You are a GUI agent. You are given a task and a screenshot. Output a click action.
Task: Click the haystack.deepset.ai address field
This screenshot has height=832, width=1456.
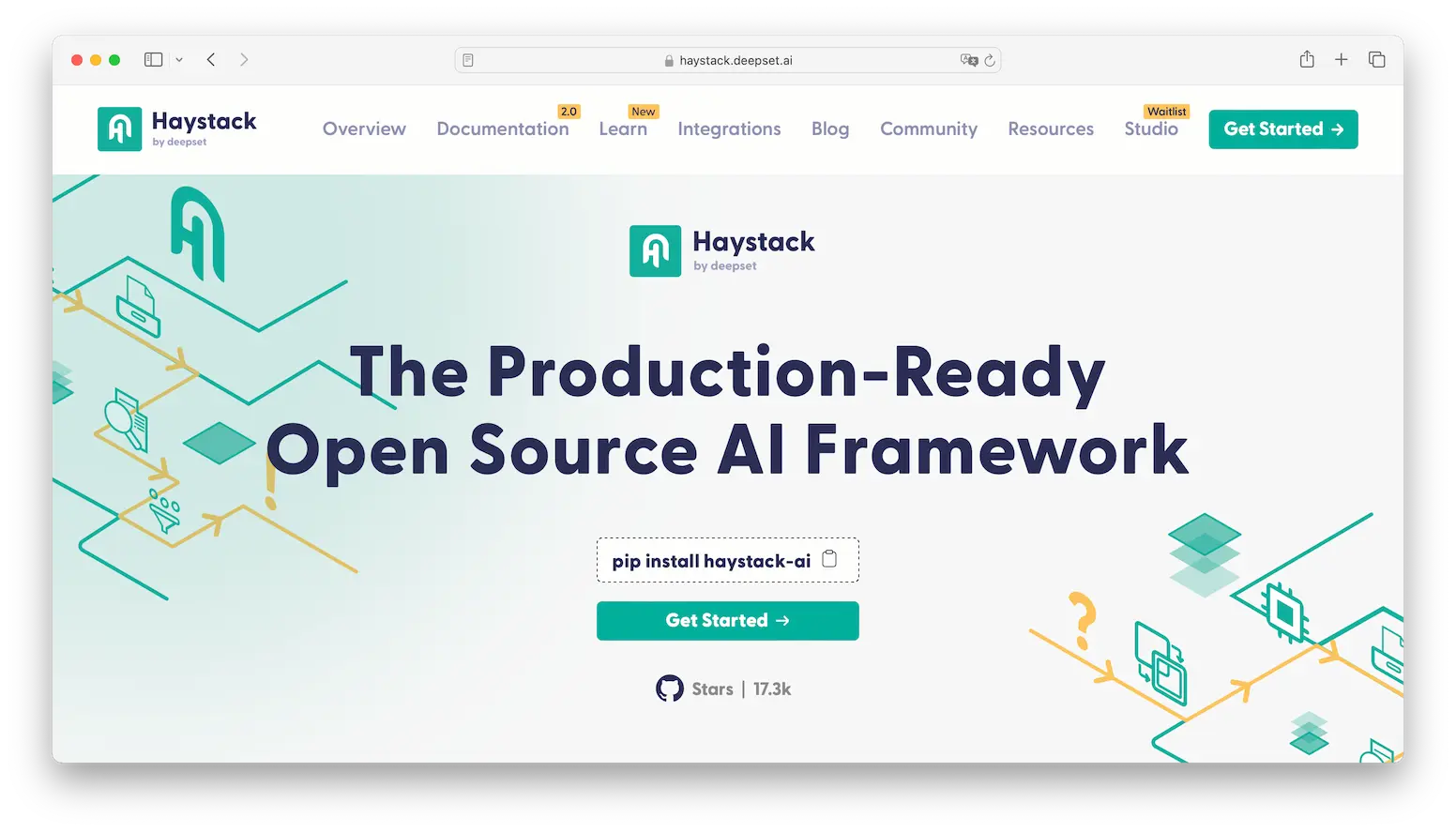coord(728,60)
